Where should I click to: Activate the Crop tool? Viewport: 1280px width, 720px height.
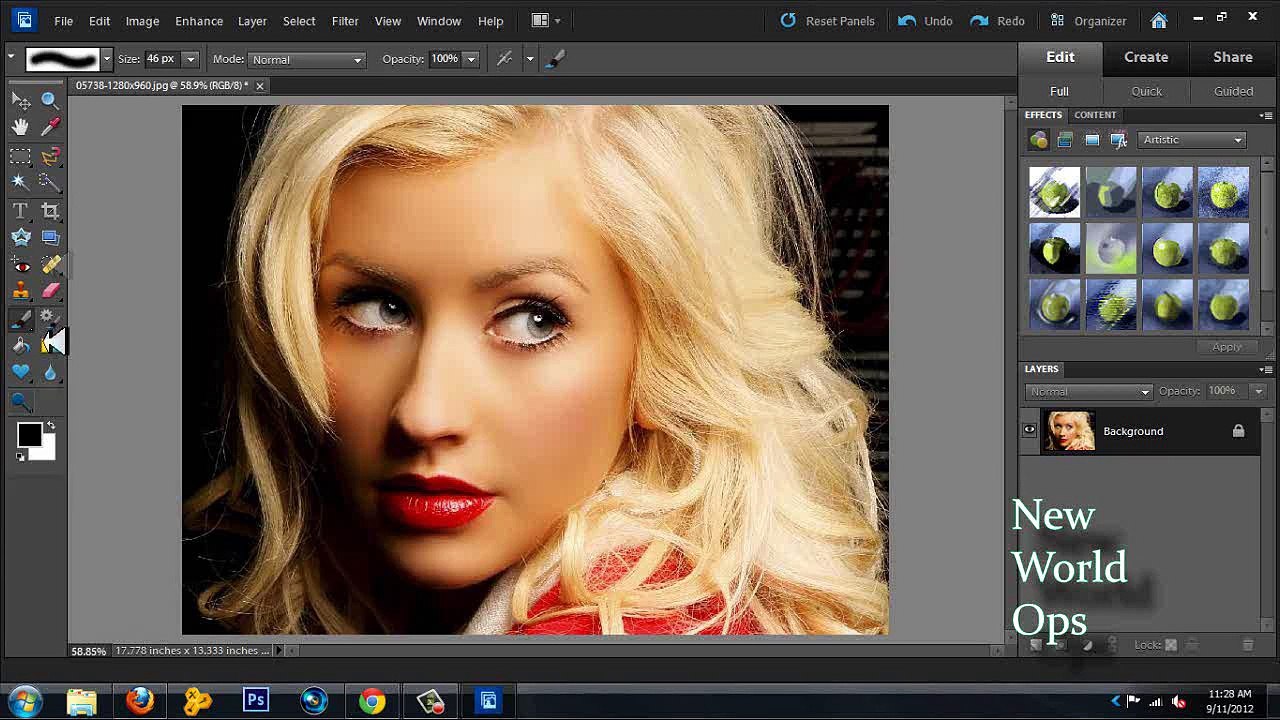pyautogui.click(x=50, y=210)
